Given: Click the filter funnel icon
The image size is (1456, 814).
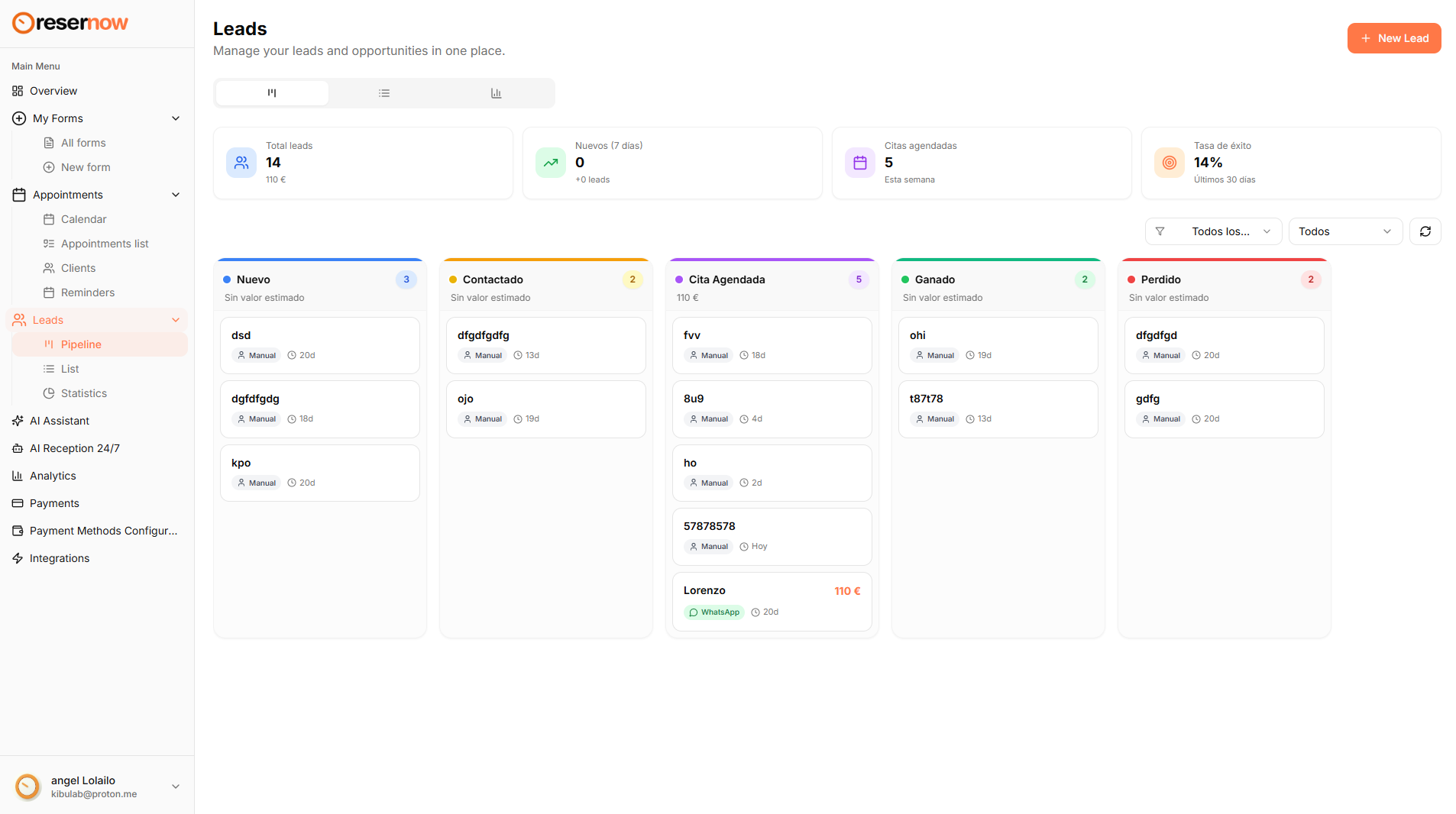Looking at the screenshot, I should (1160, 231).
